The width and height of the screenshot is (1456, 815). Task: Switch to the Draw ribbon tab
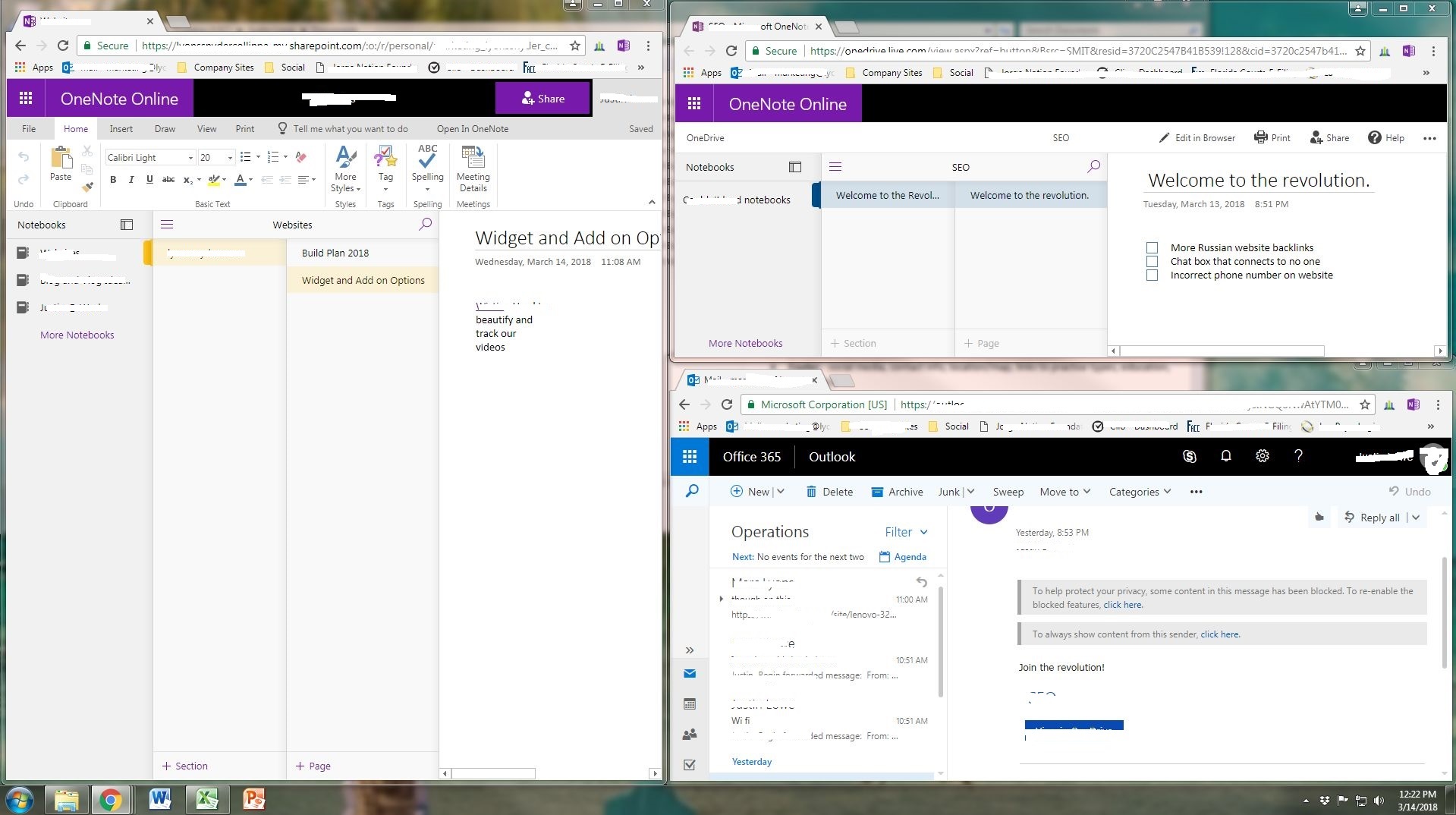tap(165, 128)
